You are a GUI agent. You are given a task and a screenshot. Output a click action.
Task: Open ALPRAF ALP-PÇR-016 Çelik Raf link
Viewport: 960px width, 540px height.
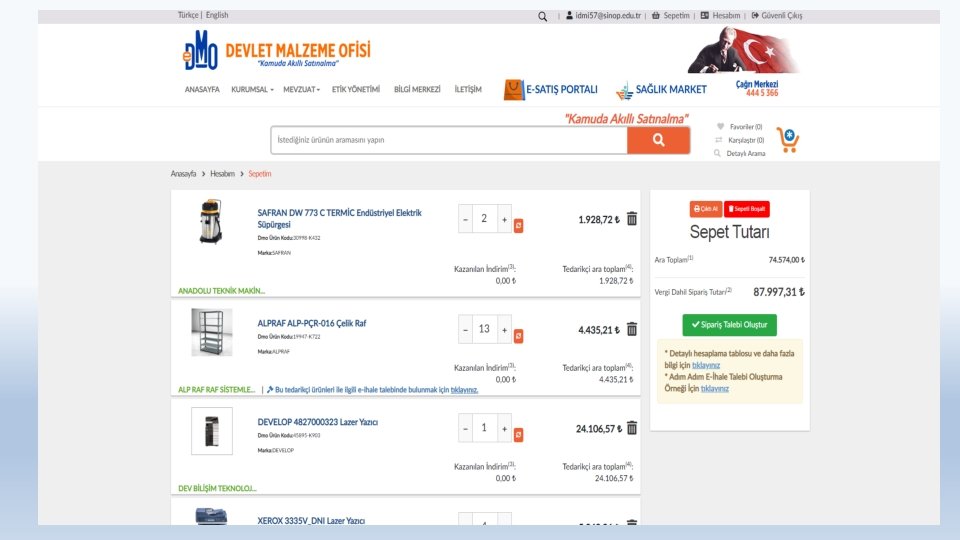[311, 323]
